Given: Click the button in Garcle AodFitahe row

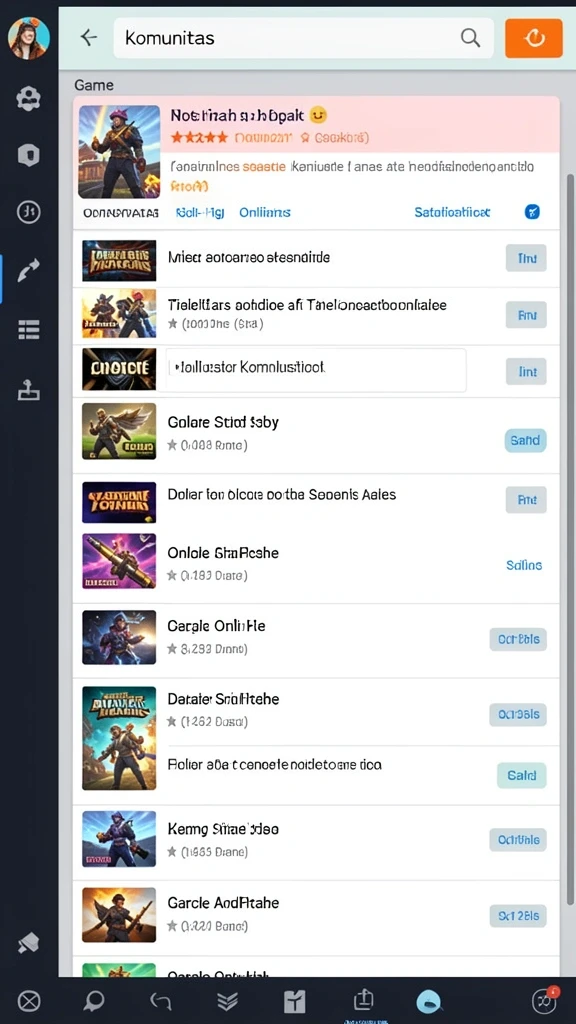Looking at the screenshot, I should coord(519,916).
